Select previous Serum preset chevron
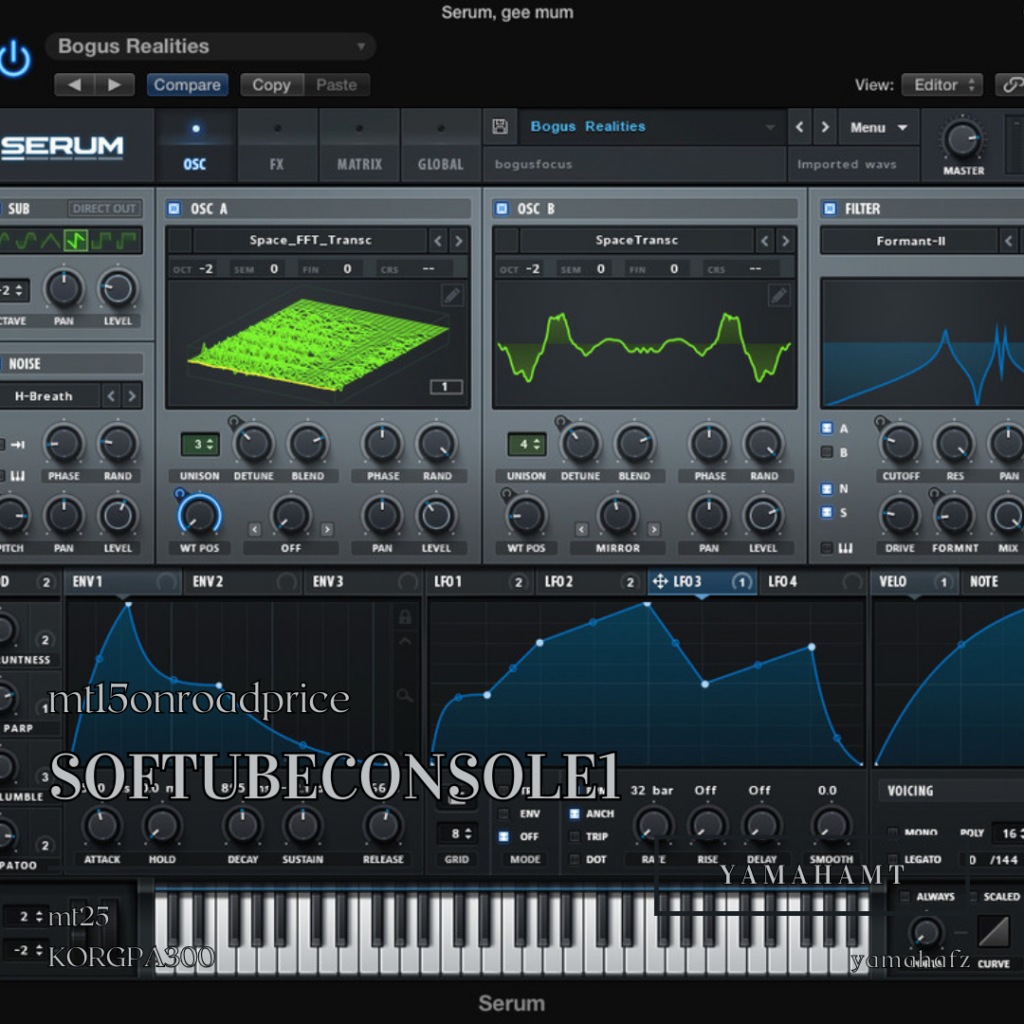The width and height of the screenshot is (1024, 1024). [799, 127]
